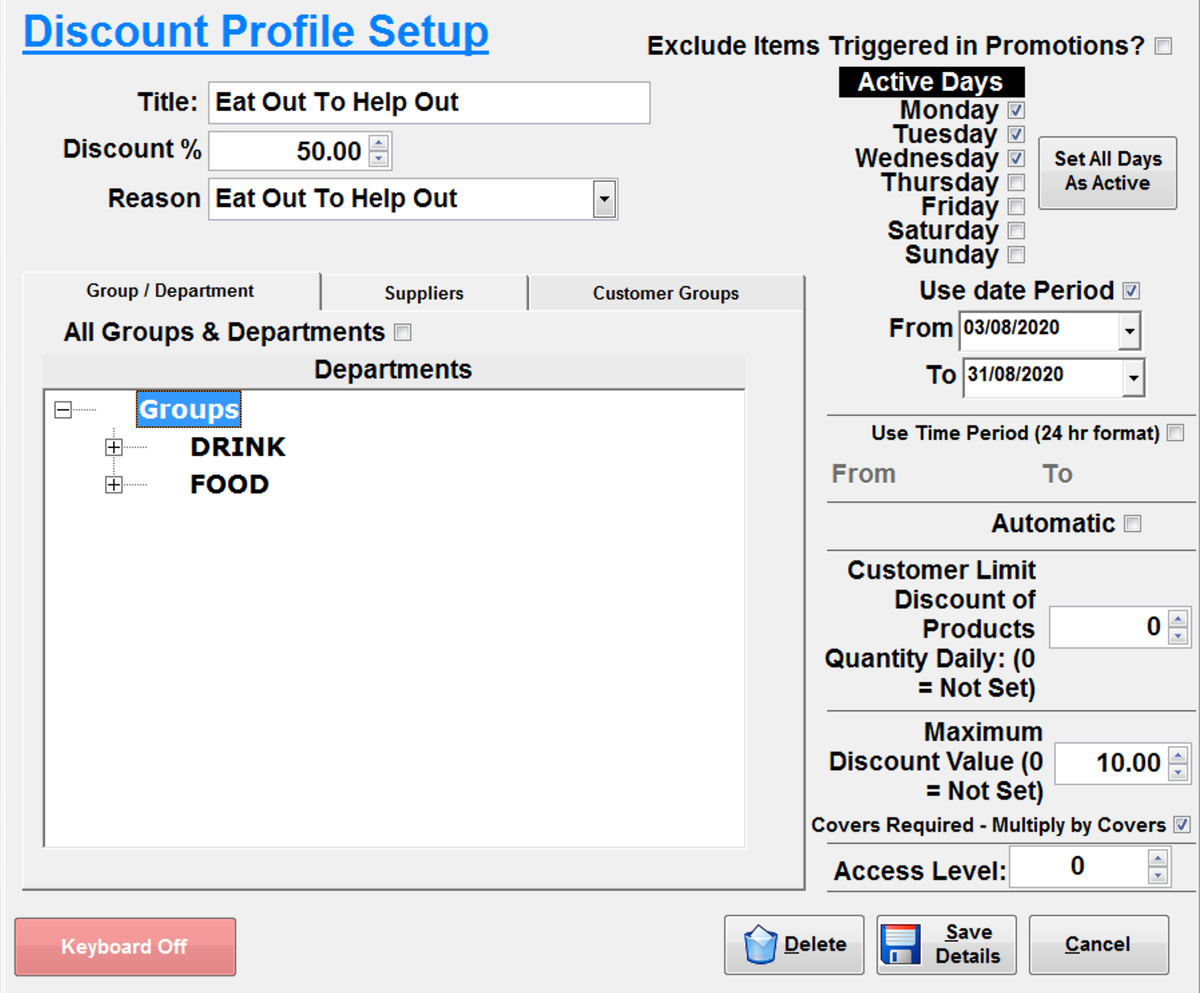The width and height of the screenshot is (1200, 993).
Task: Click Set All Days As Active button
Action: (1108, 172)
